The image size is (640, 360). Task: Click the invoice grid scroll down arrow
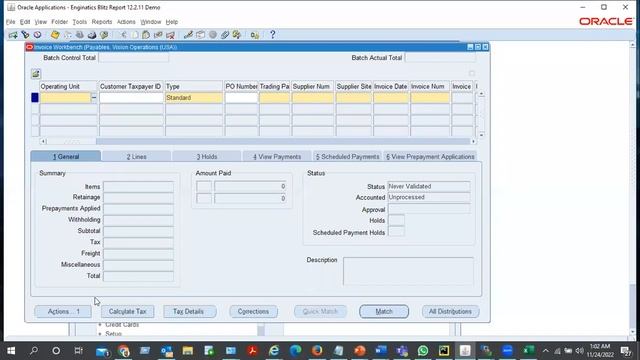click(482, 135)
